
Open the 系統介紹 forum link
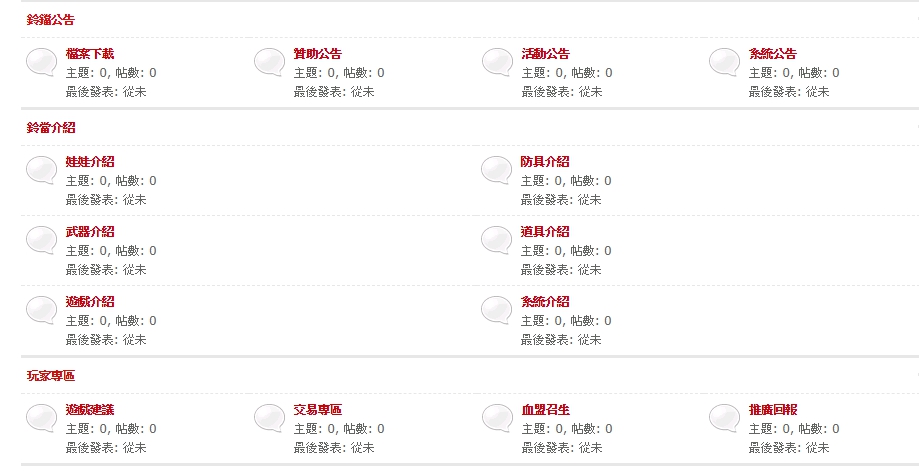[545, 302]
